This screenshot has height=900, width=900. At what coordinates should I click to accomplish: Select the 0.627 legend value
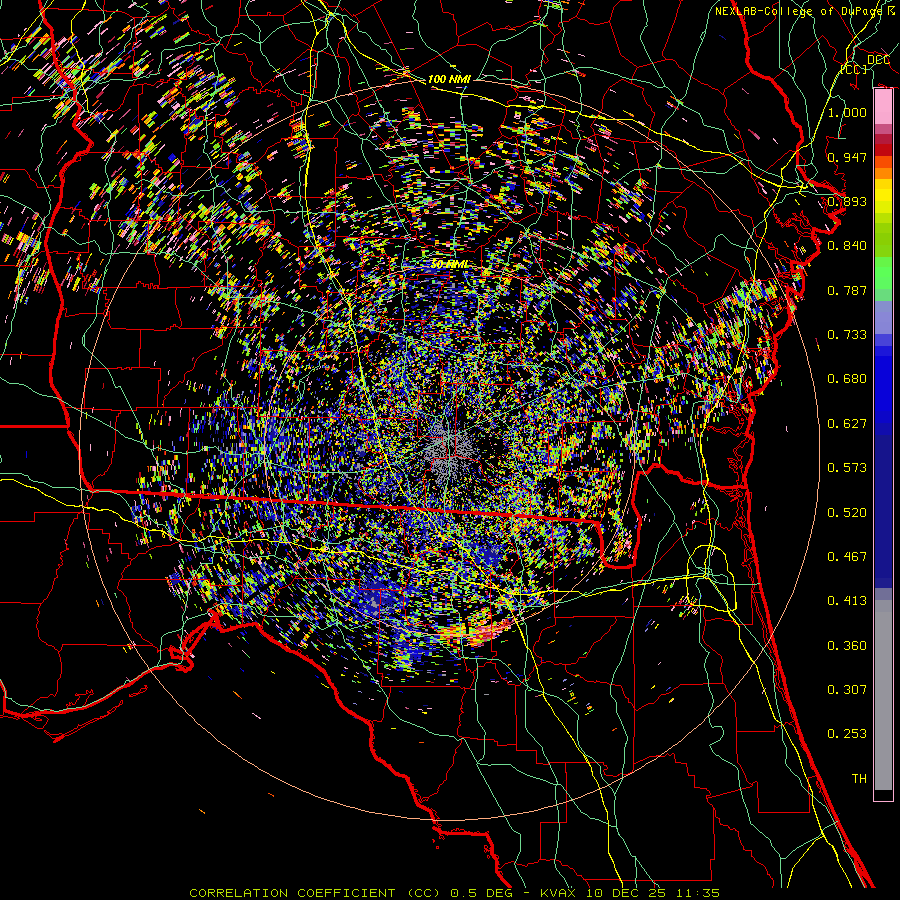point(847,424)
